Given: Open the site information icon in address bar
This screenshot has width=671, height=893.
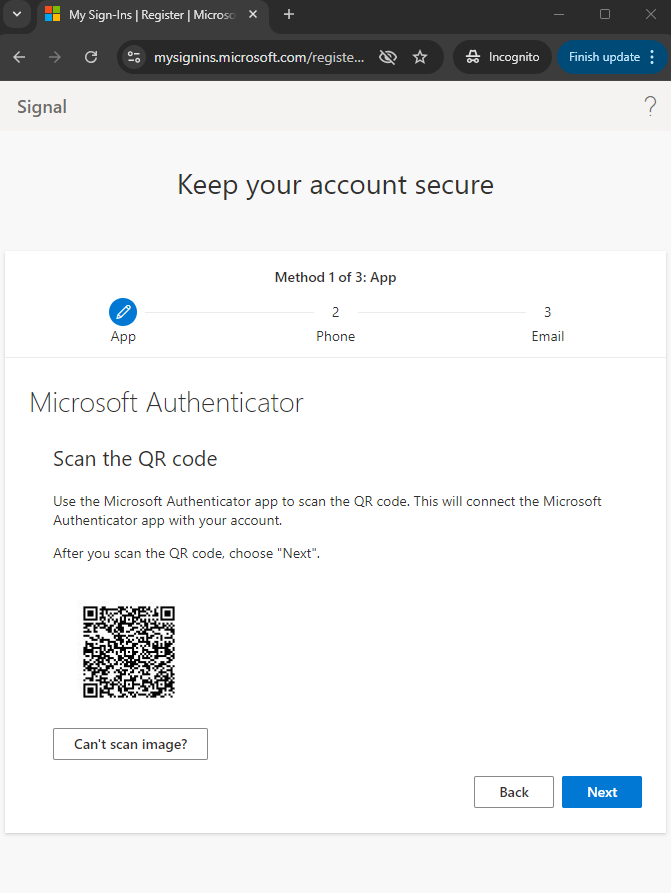Looking at the screenshot, I should tap(134, 57).
